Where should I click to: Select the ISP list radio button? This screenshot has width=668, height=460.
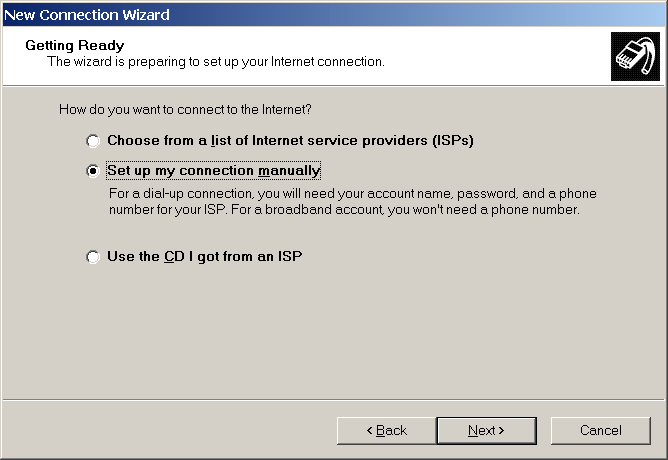[x=93, y=141]
